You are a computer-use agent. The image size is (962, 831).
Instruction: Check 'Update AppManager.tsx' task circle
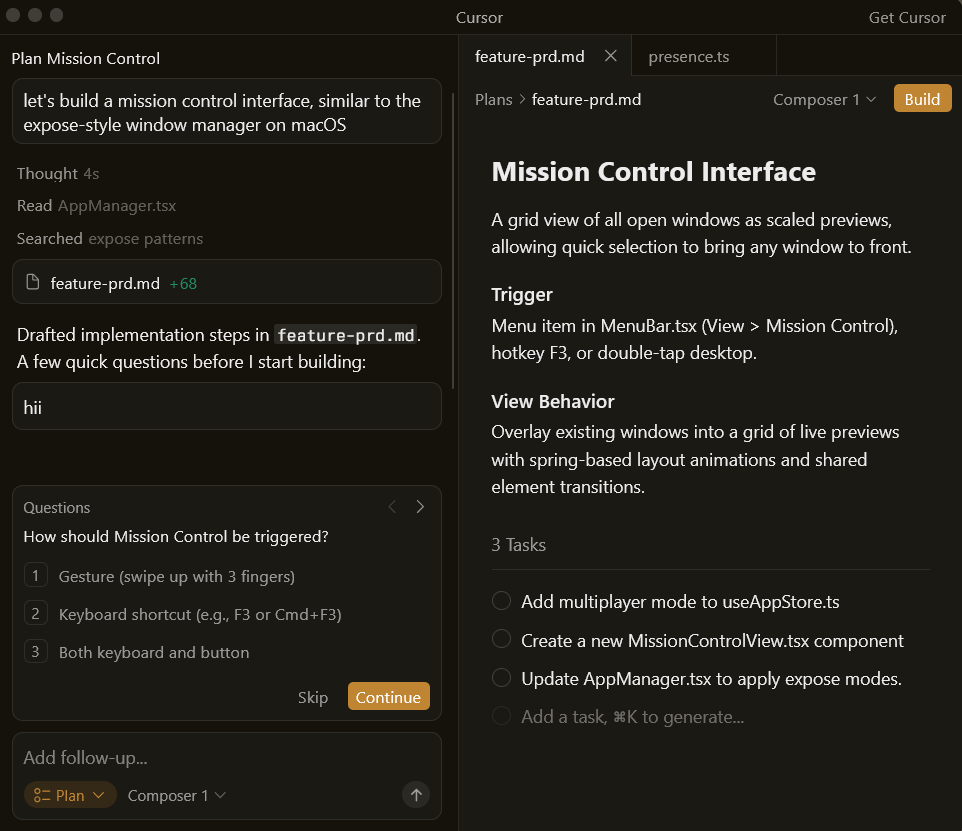click(x=502, y=678)
